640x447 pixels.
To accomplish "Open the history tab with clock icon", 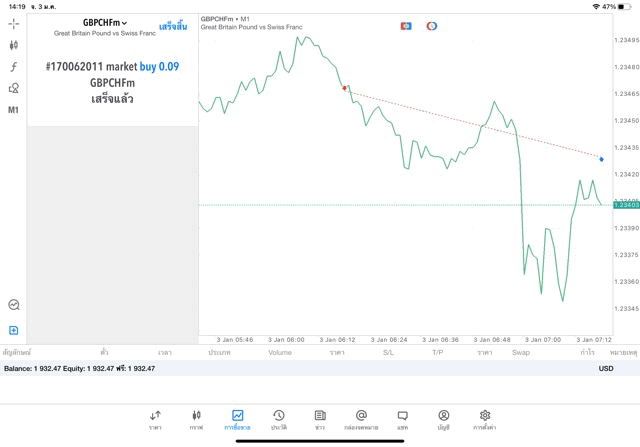I will pyautogui.click(x=278, y=419).
